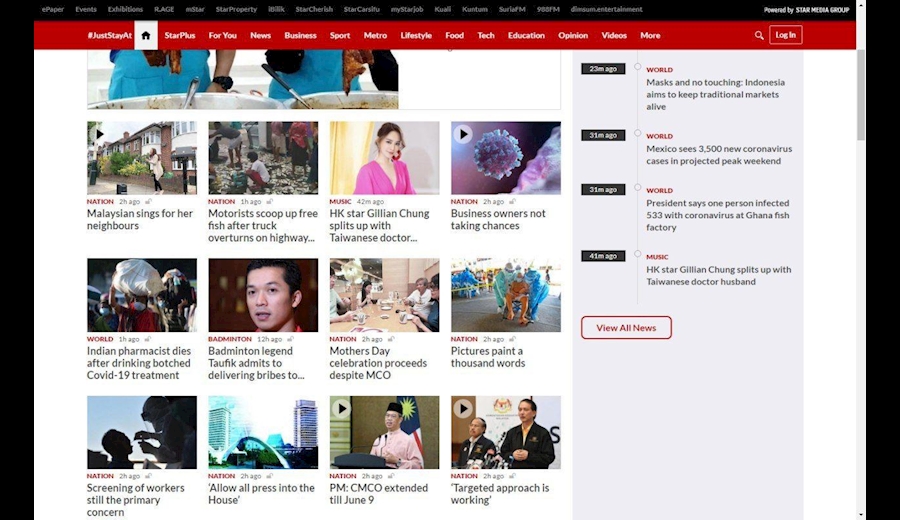Play video on Malaysian sings for neighbours

click(x=99, y=134)
